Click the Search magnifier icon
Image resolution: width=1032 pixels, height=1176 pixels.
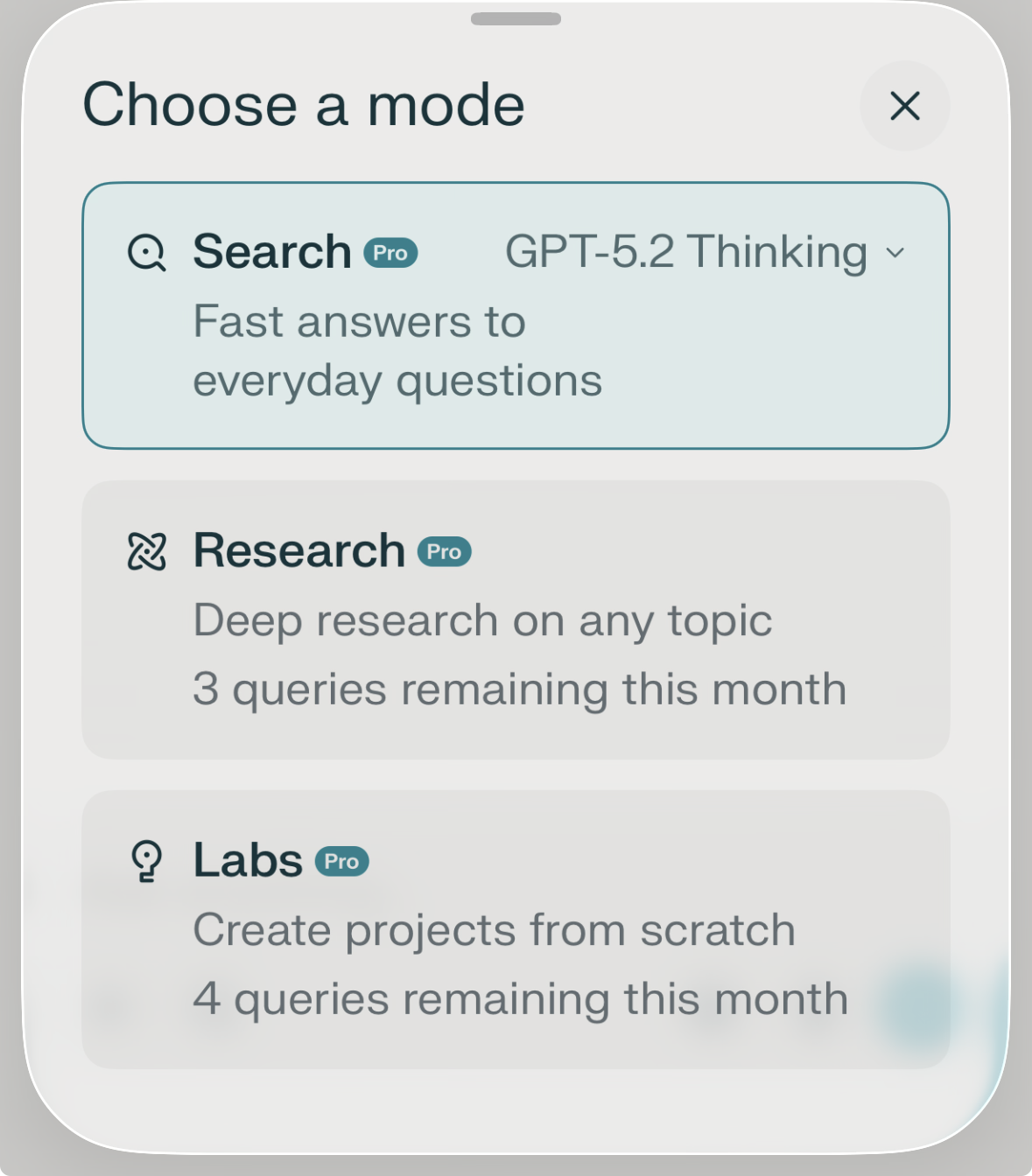click(x=146, y=253)
